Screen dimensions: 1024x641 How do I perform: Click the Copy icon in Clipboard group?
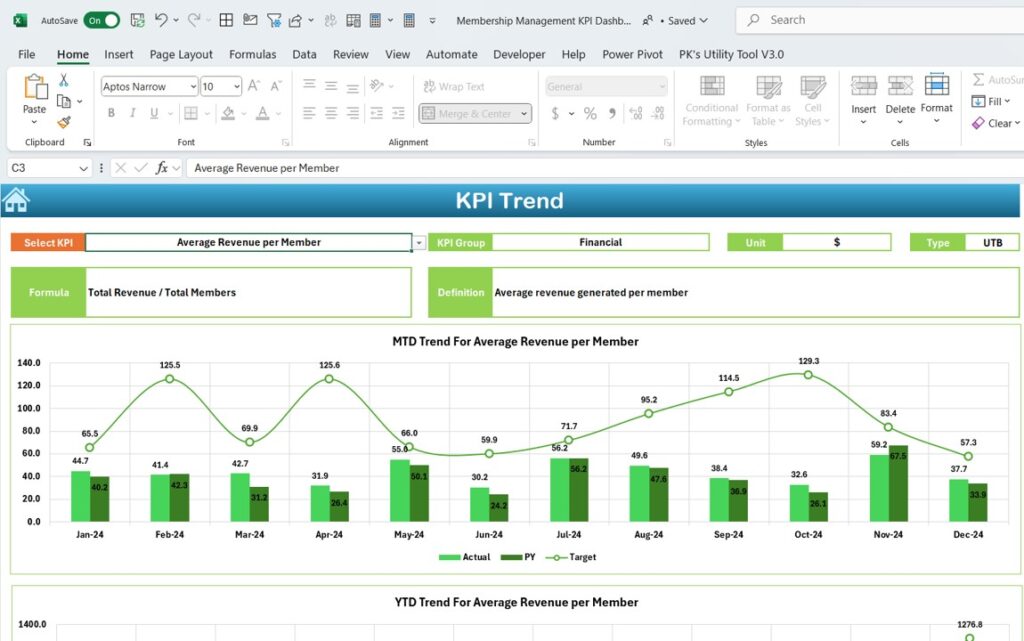(x=64, y=101)
